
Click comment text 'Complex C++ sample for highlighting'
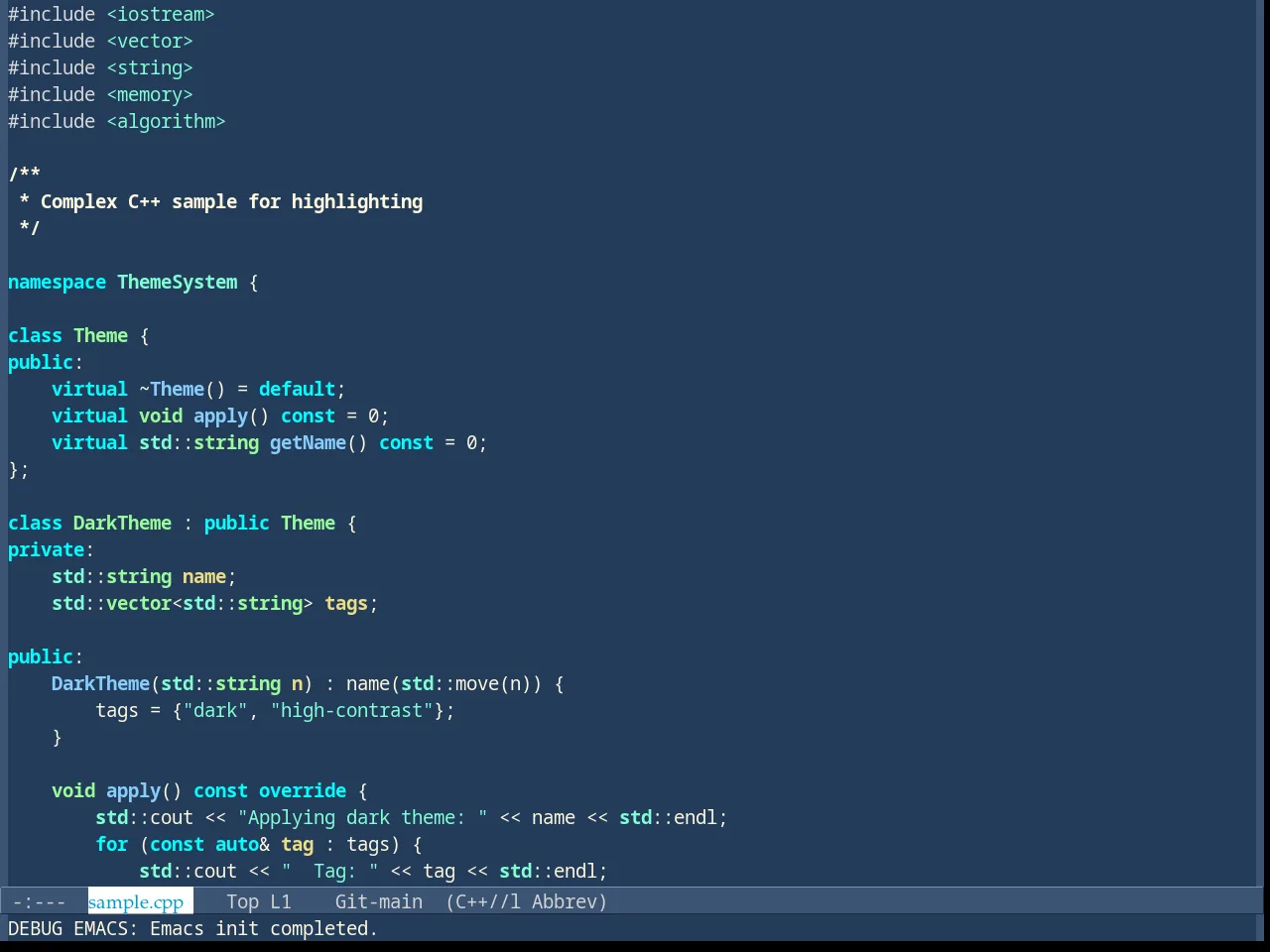(231, 202)
